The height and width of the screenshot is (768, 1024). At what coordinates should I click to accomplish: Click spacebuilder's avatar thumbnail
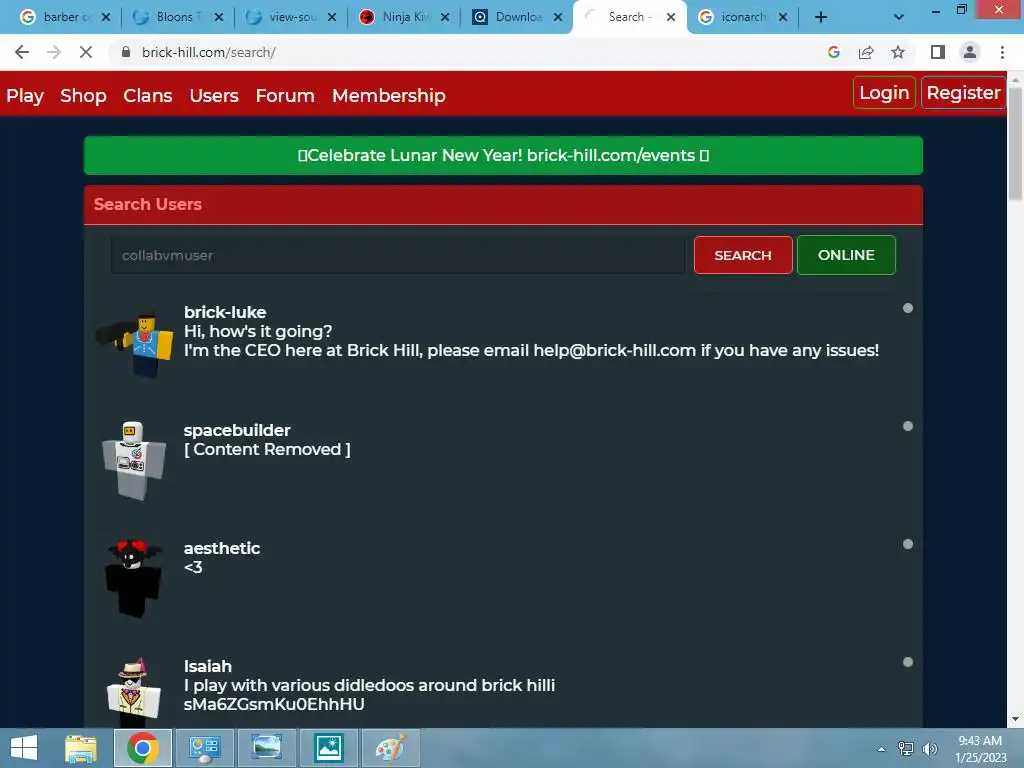(x=135, y=461)
